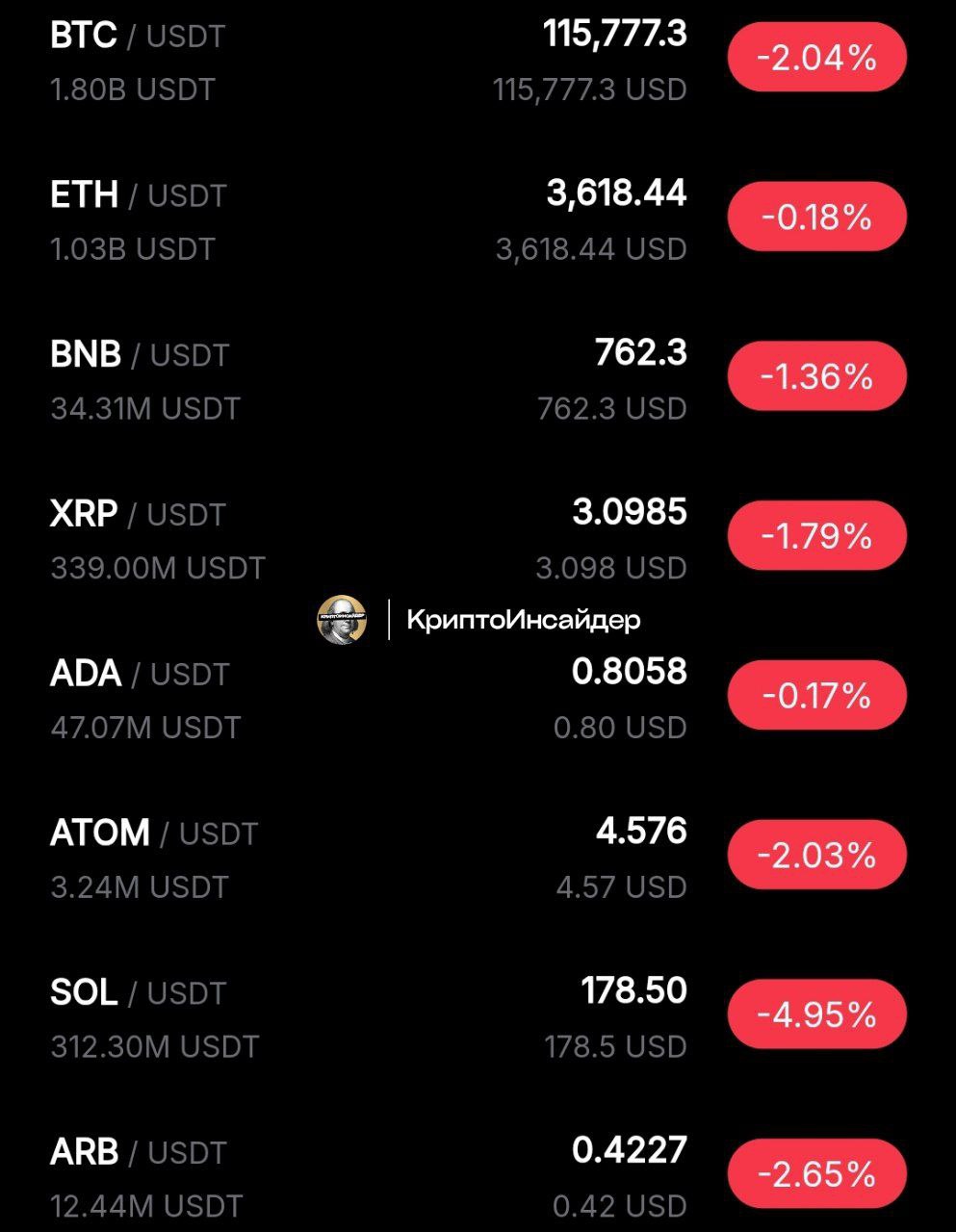Tap the -0.17% change badge for ADA
This screenshot has width=956, height=1232.
tap(816, 695)
